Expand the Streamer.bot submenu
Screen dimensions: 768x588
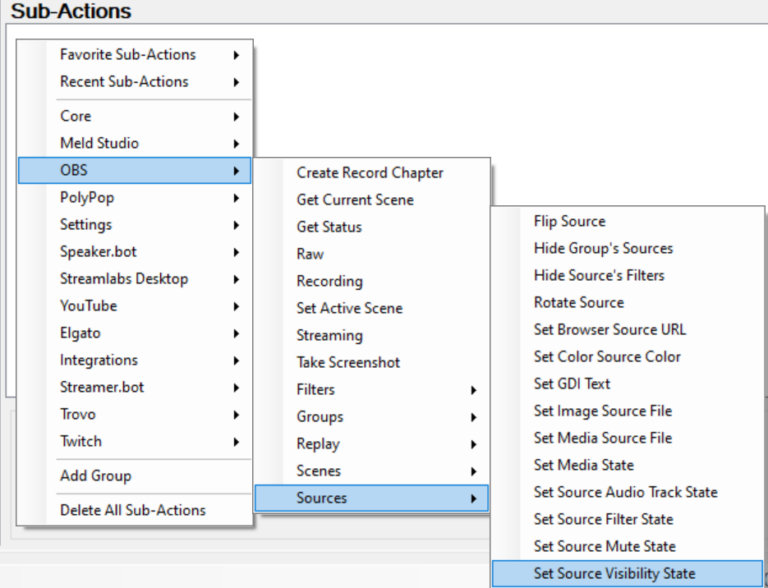(x=99, y=387)
